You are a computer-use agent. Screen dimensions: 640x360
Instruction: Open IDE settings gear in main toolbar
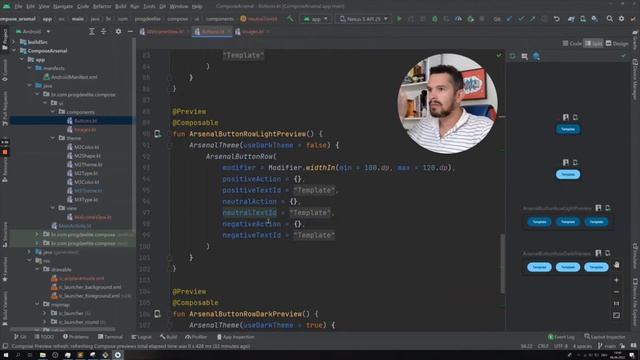point(621,19)
